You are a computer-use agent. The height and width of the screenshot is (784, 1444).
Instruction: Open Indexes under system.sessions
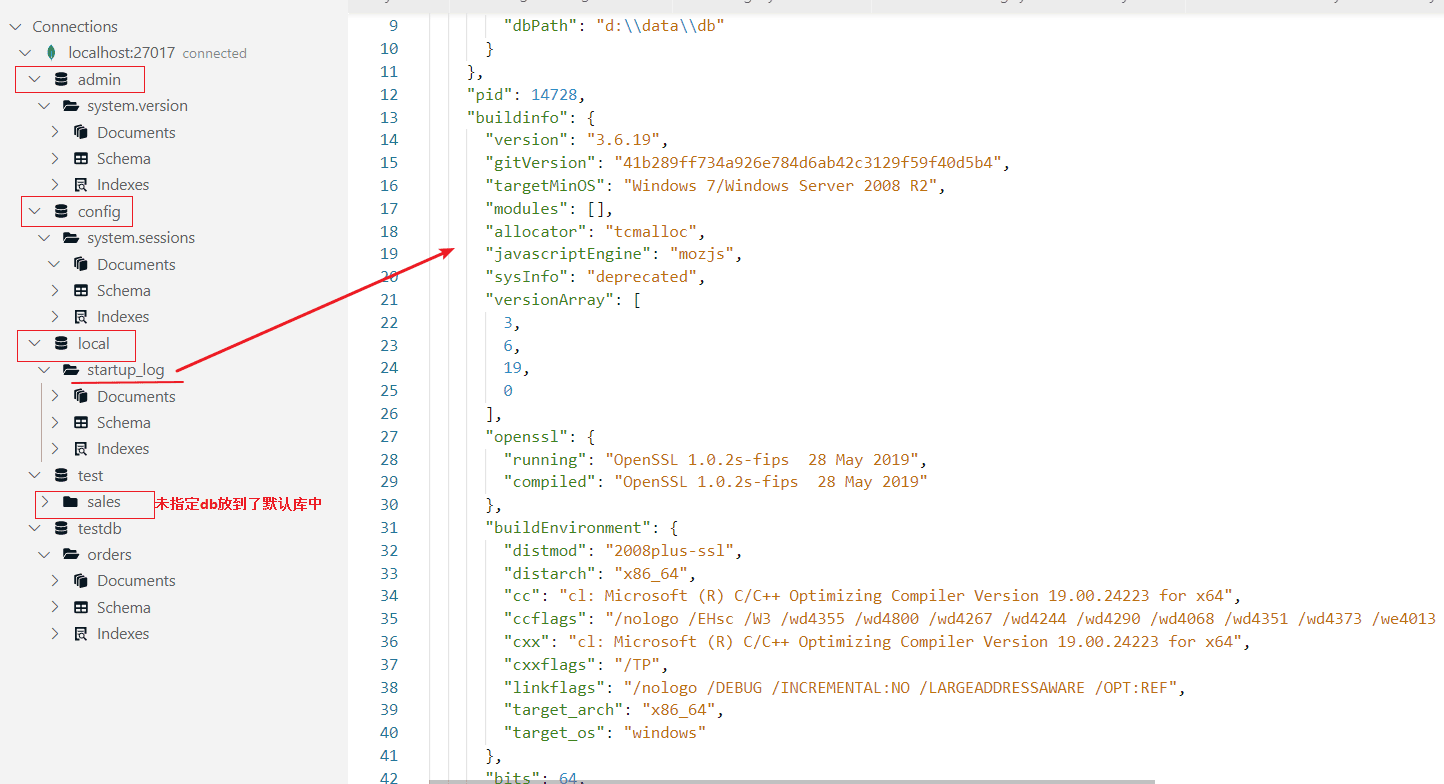[122, 317]
